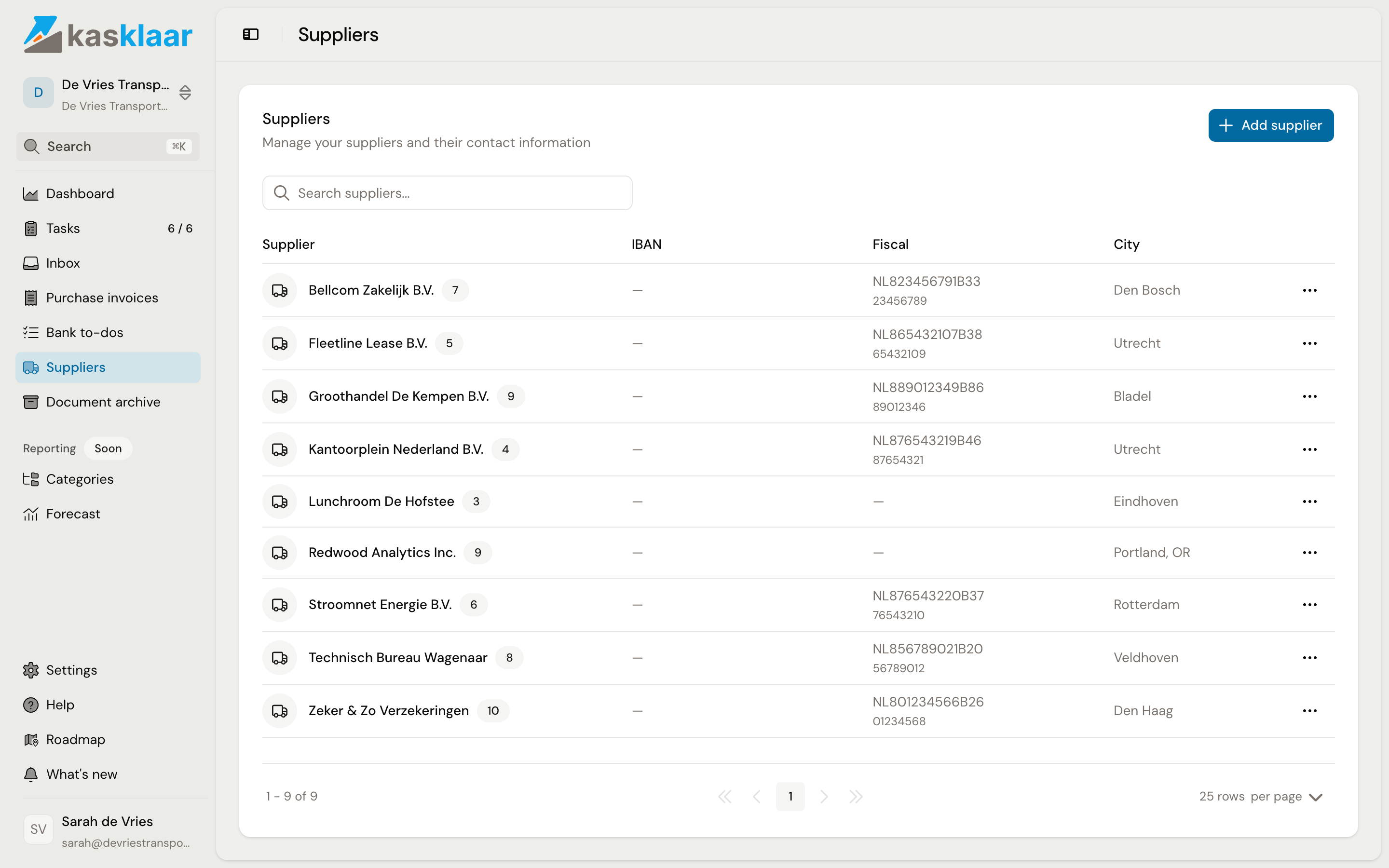Open the Suppliers menu item

pyautogui.click(x=108, y=367)
